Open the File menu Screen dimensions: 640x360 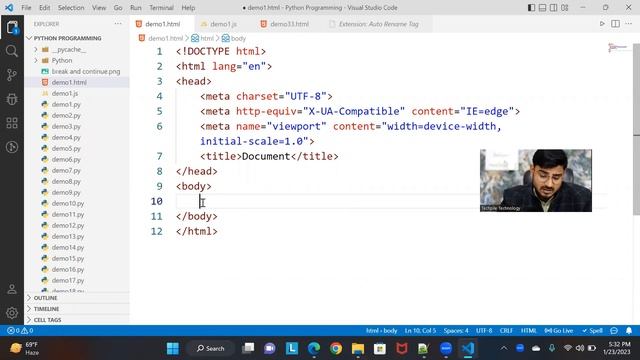click(26, 8)
